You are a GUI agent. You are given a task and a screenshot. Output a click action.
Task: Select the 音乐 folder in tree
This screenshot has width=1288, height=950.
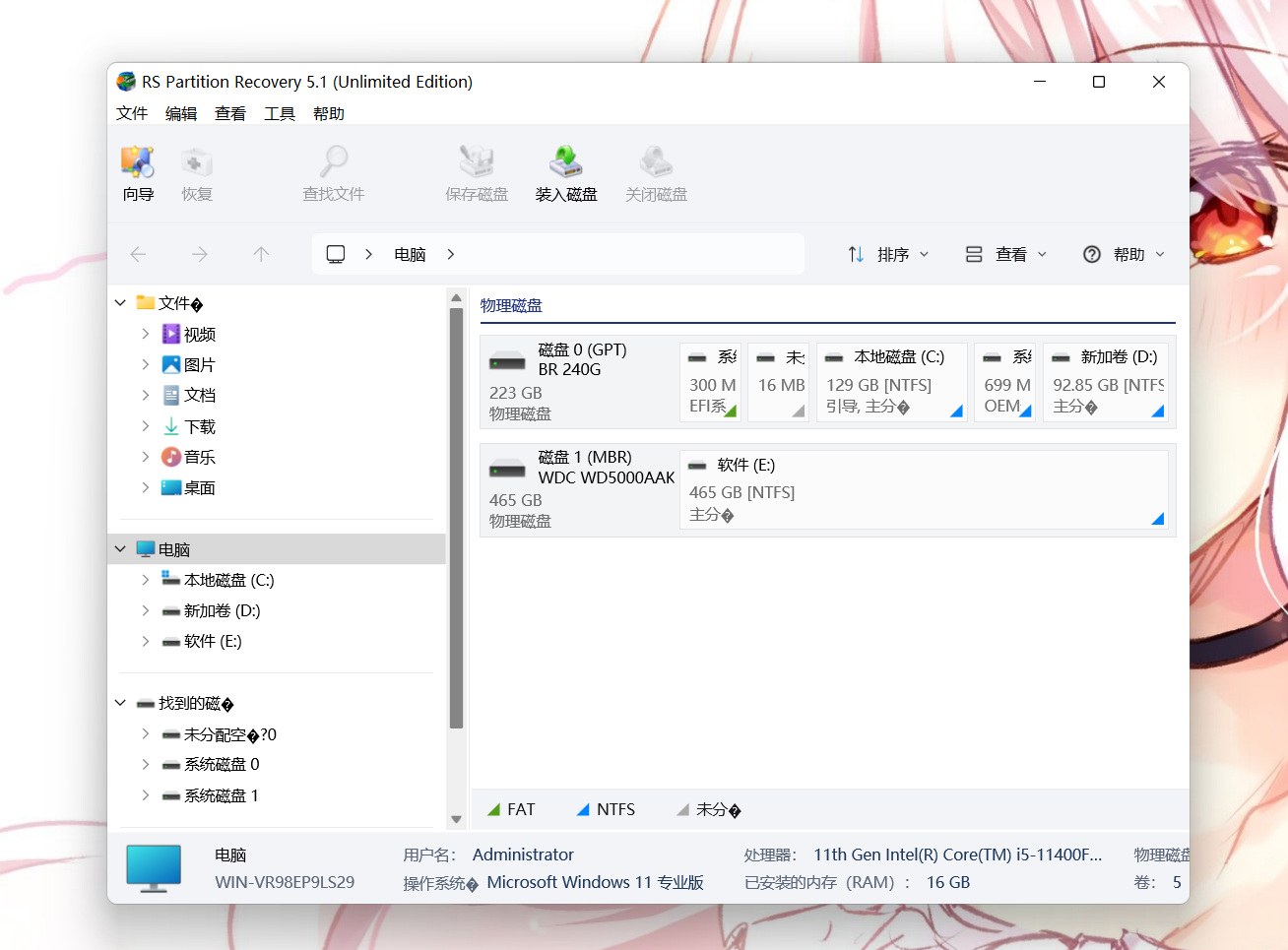point(189,458)
